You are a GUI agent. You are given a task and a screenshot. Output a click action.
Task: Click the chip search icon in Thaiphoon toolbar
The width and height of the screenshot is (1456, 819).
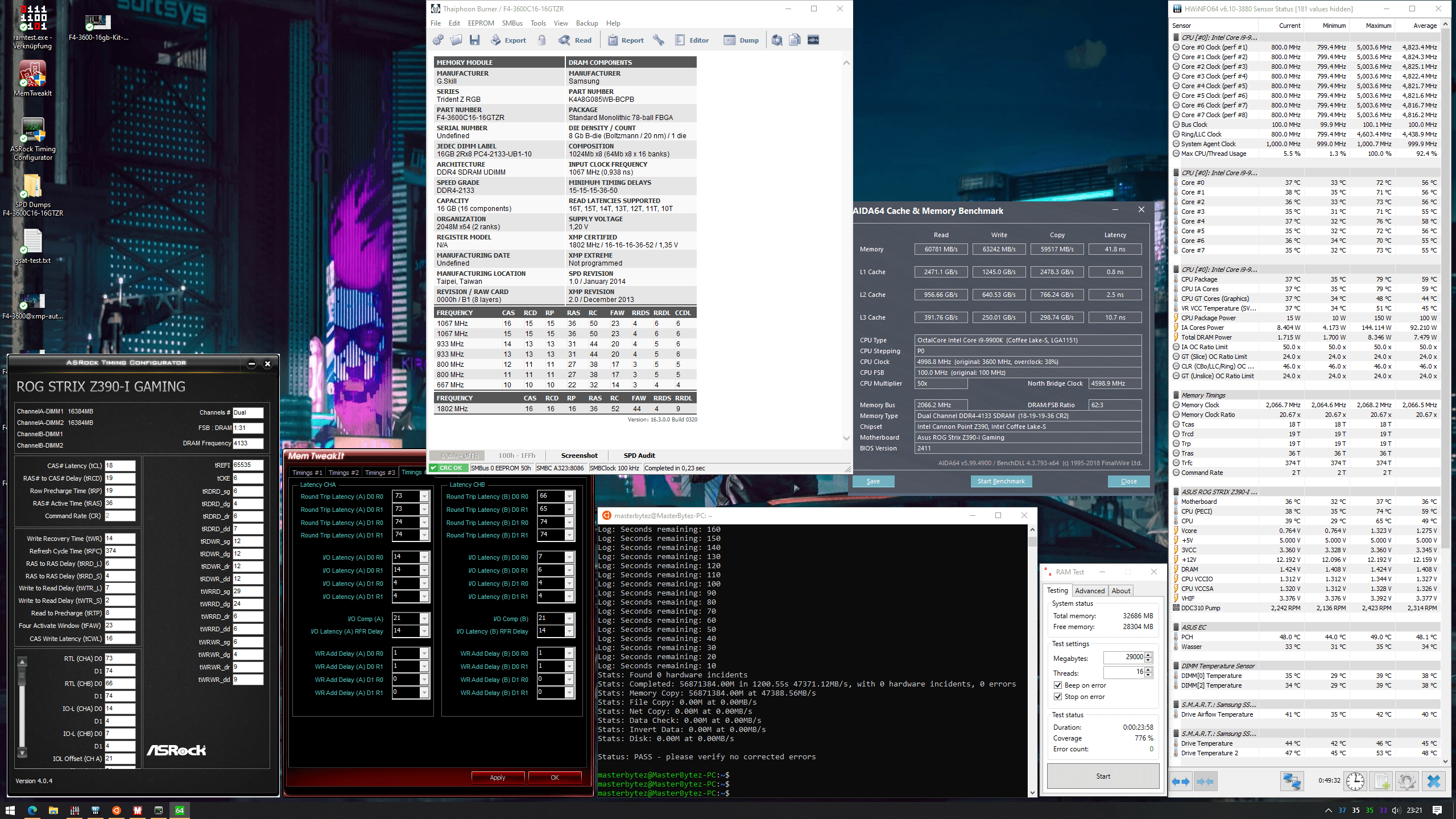pyautogui.click(x=777, y=40)
